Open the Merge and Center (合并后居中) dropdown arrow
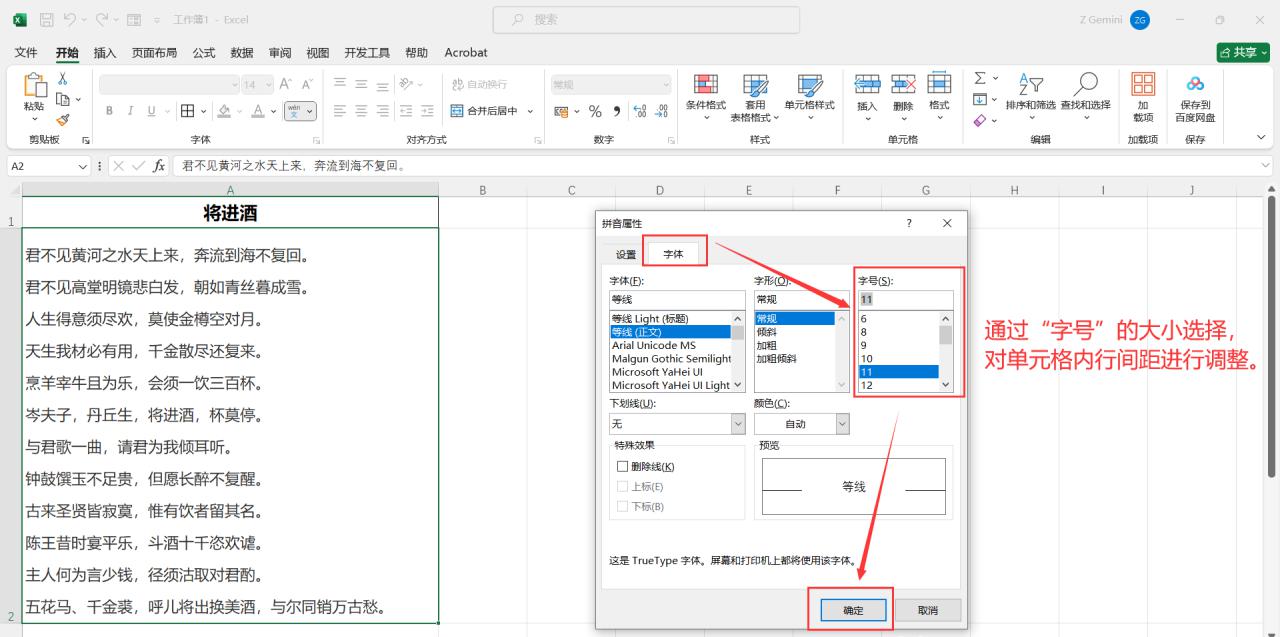The image size is (1280, 637). (x=530, y=111)
